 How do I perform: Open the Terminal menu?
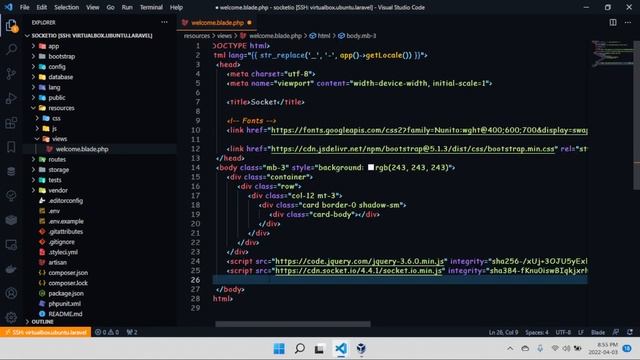pos(151,7)
